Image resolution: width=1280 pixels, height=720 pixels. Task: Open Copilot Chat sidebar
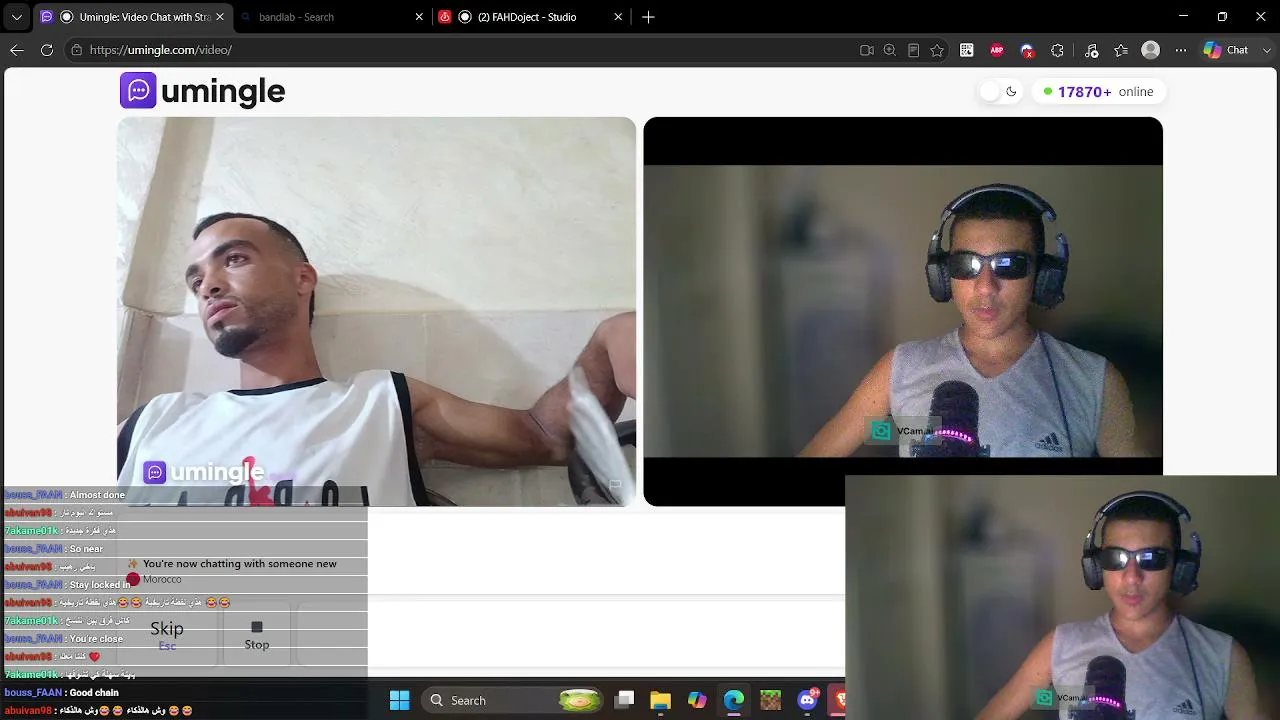pos(1226,50)
